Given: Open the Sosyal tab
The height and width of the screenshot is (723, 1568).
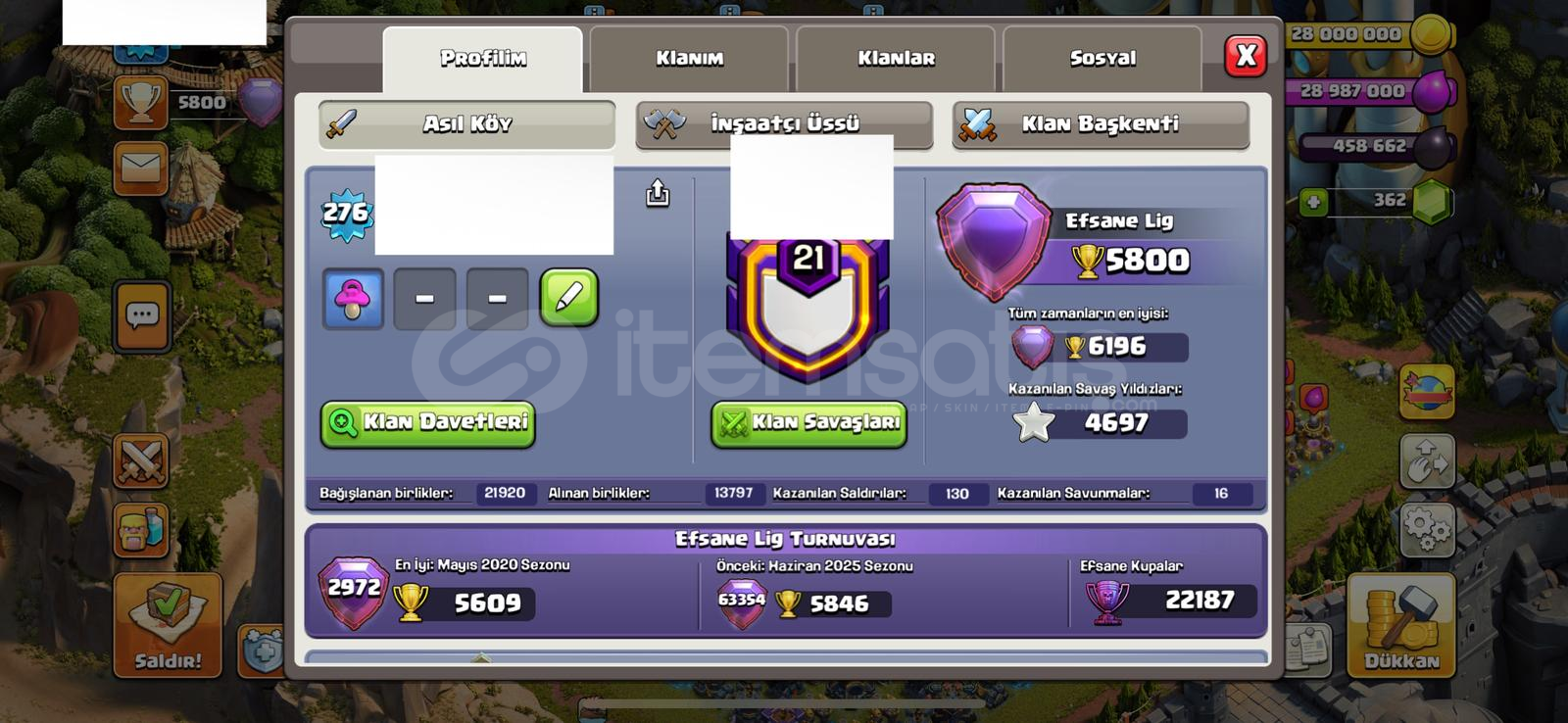Looking at the screenshot, I should [1102, 59].
